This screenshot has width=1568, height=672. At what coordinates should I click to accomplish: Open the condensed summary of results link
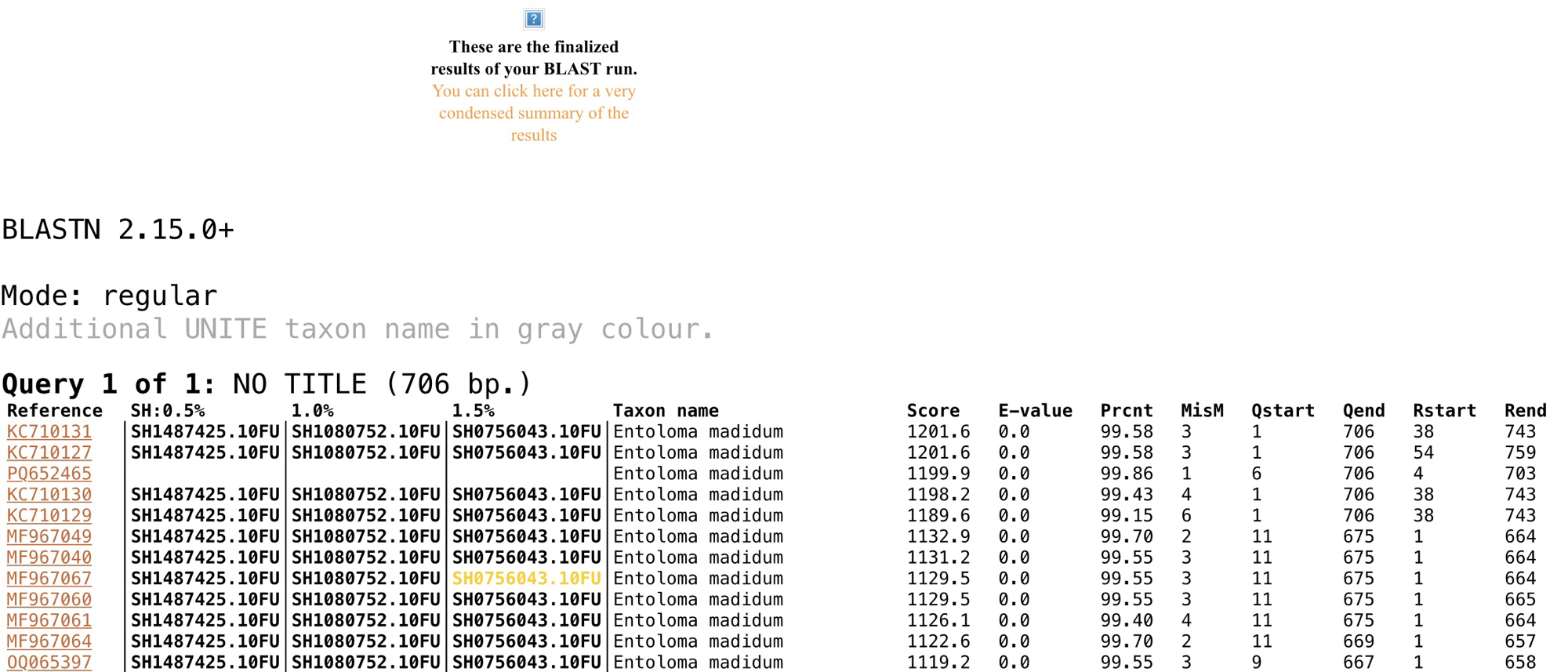pyautogui.click(x=533, y=113)
